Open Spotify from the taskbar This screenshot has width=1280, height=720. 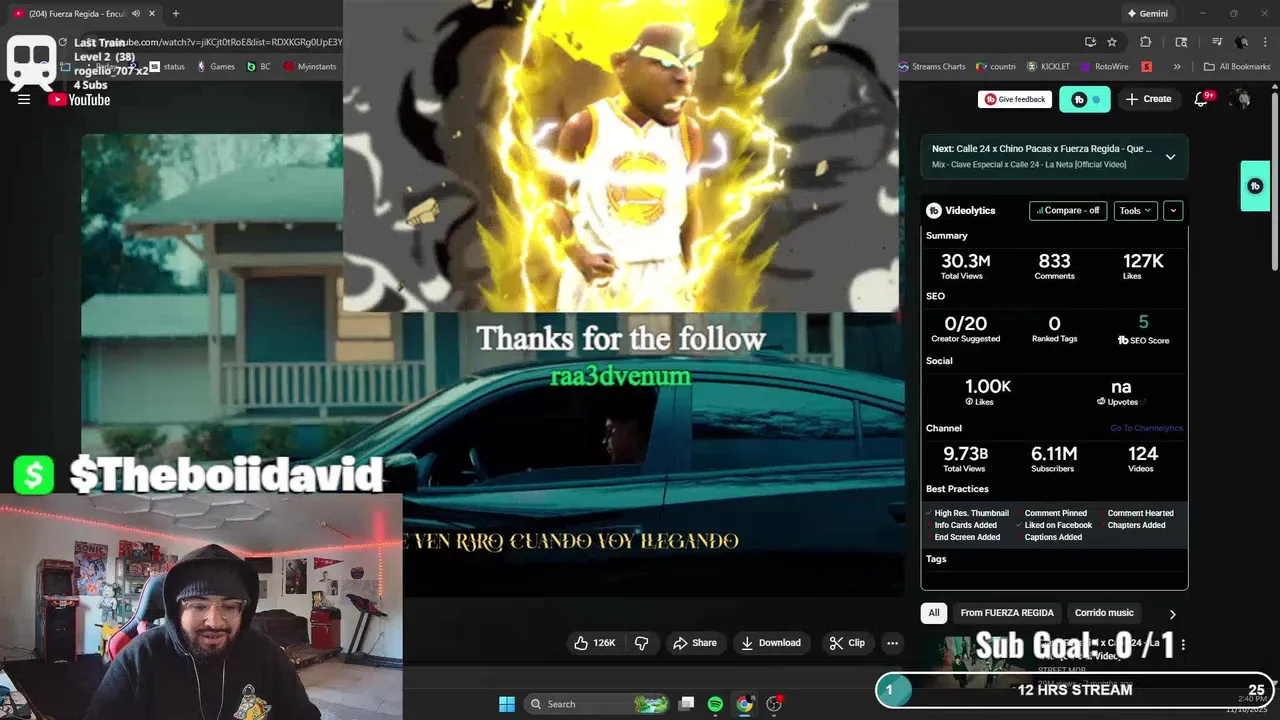click(715, 704)
